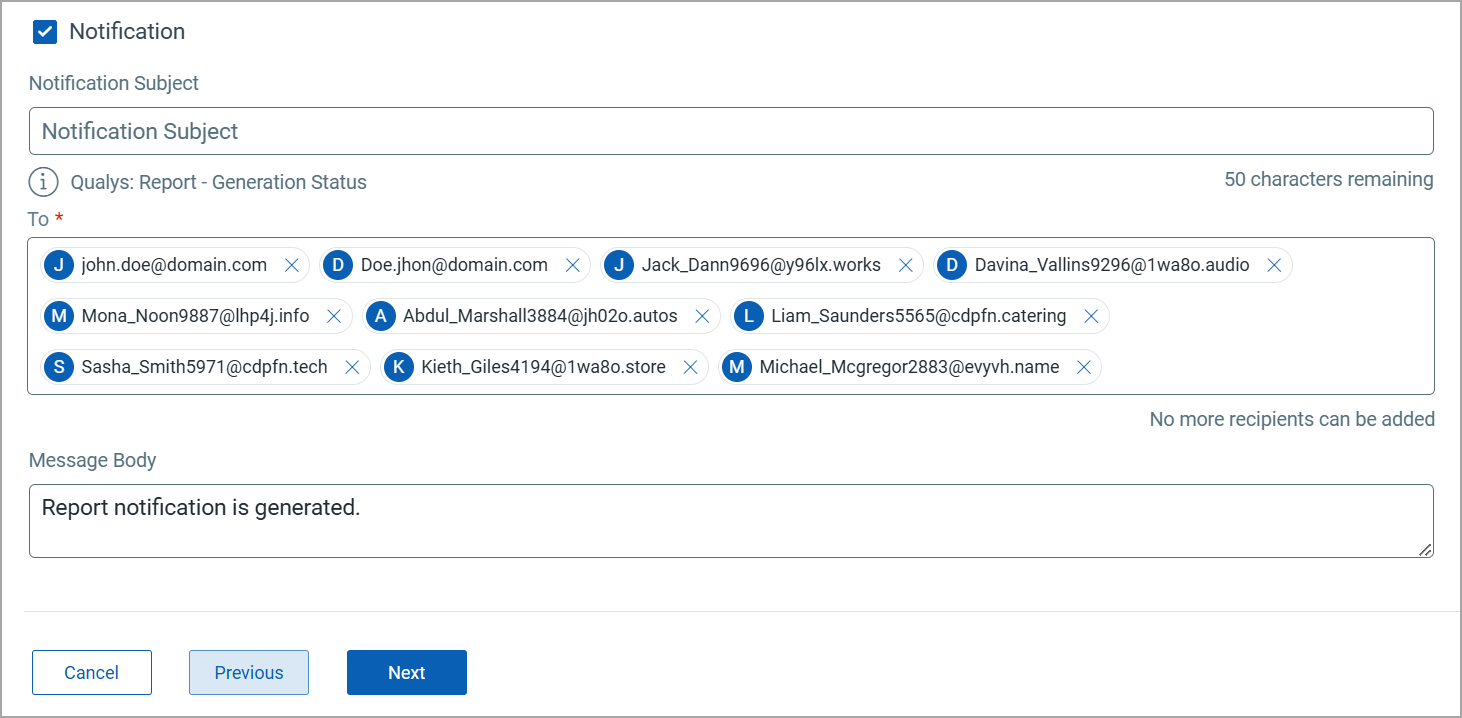Click the L avatar of Liam_Saunders5565

tap(749, 316)
